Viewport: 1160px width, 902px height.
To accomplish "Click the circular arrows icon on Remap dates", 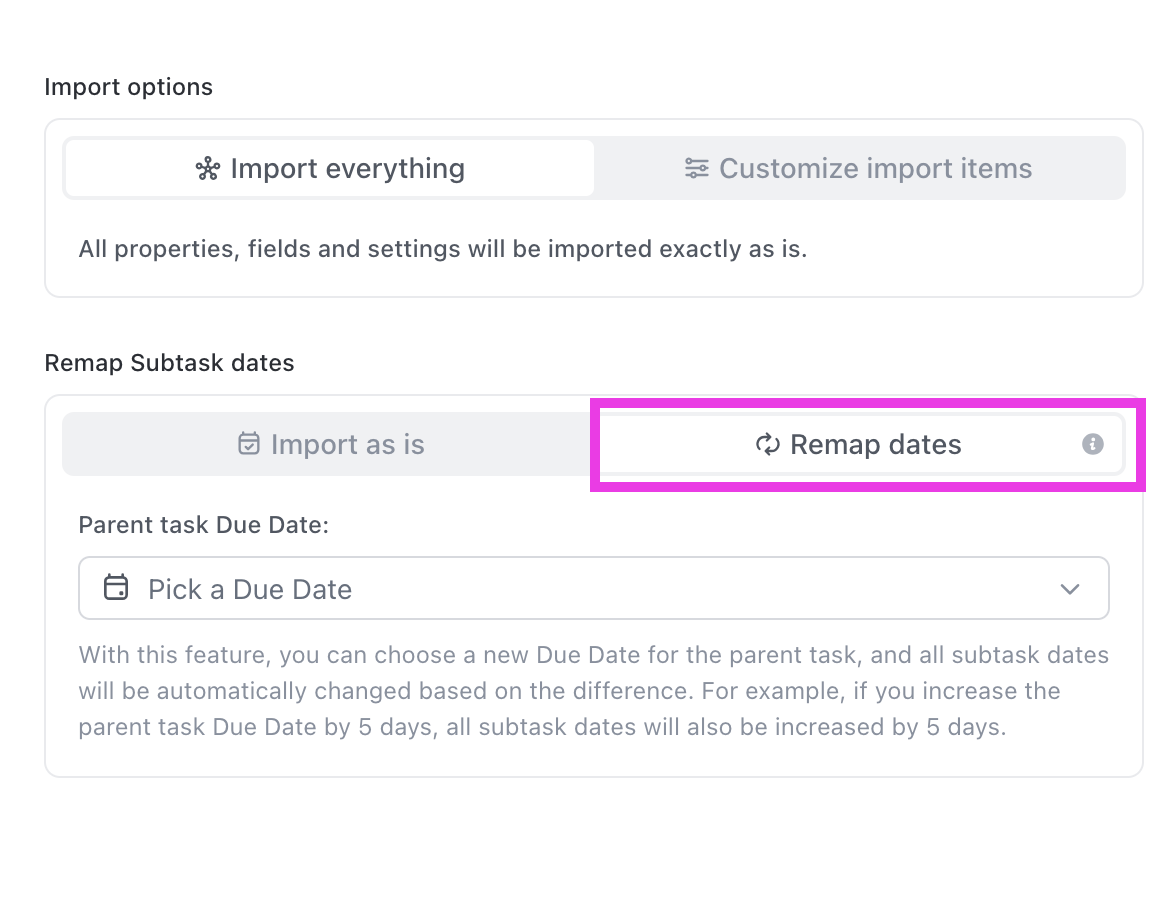I will (x=767, y=444).
